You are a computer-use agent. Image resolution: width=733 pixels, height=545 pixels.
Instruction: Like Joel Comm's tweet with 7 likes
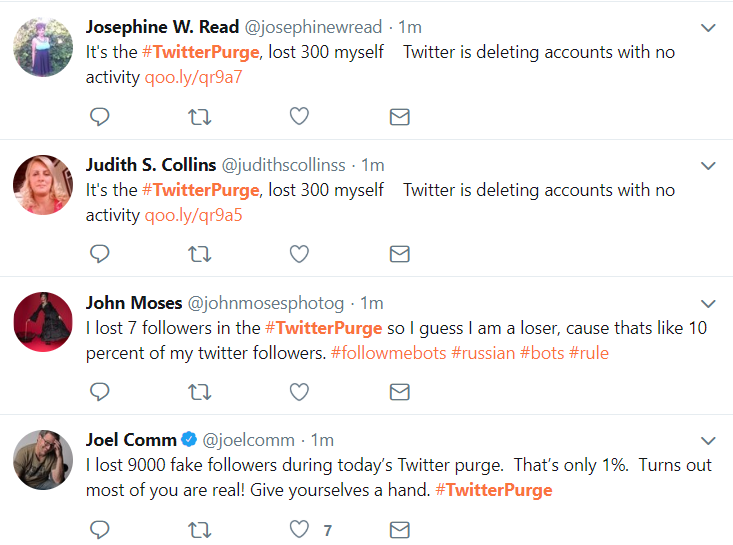(x=299, y=529)
